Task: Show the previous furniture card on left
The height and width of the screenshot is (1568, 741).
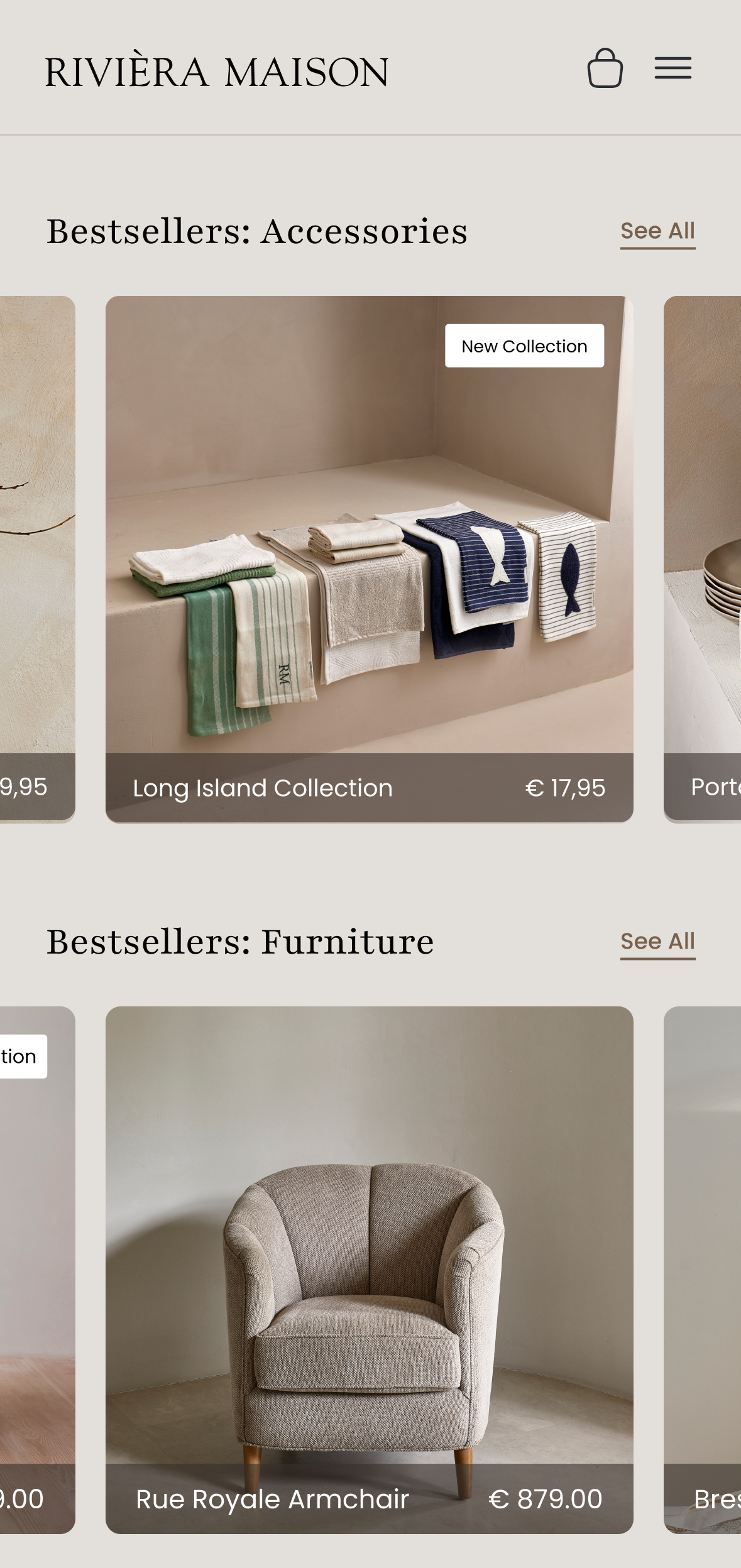Action: tap(38, 1270)
